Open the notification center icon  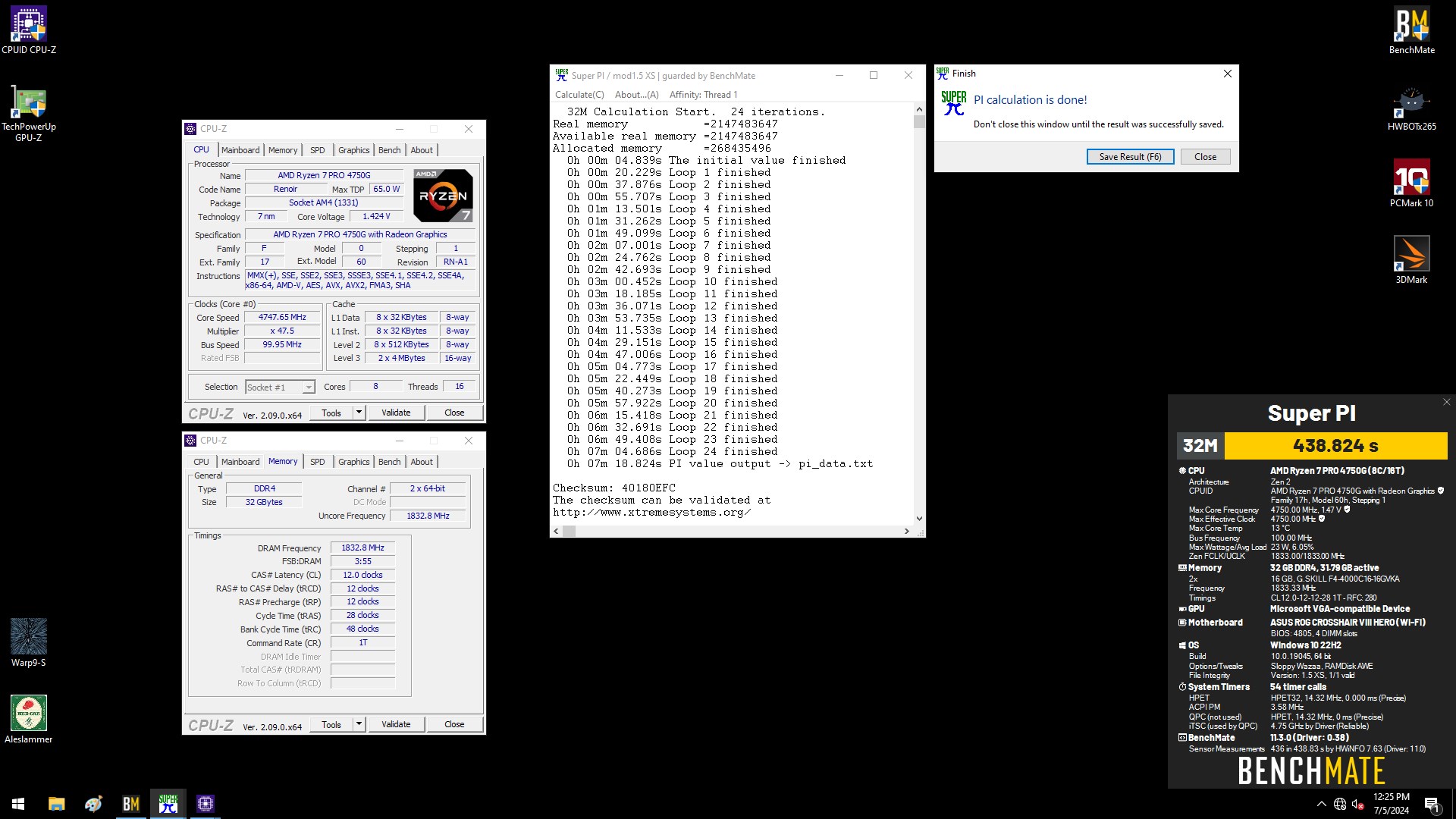click(1432, 804)
